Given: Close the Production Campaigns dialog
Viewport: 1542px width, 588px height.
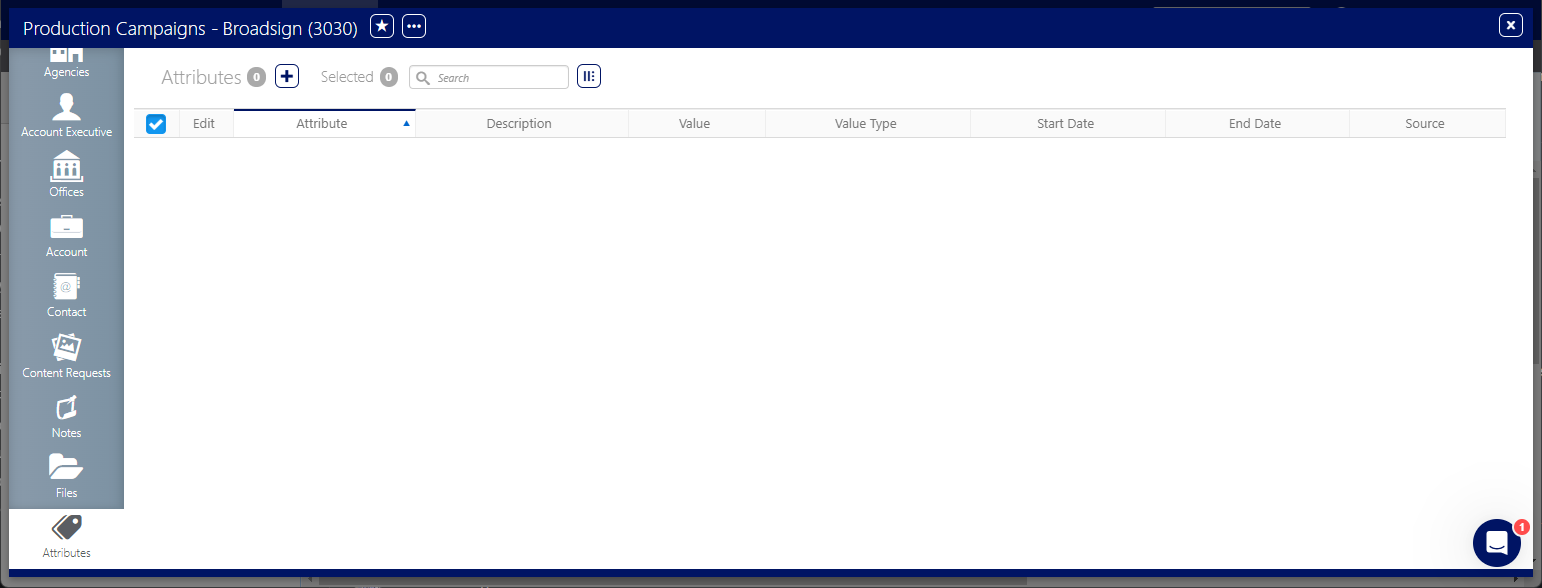Looking at the screenshot, I should pos(1511,26).
